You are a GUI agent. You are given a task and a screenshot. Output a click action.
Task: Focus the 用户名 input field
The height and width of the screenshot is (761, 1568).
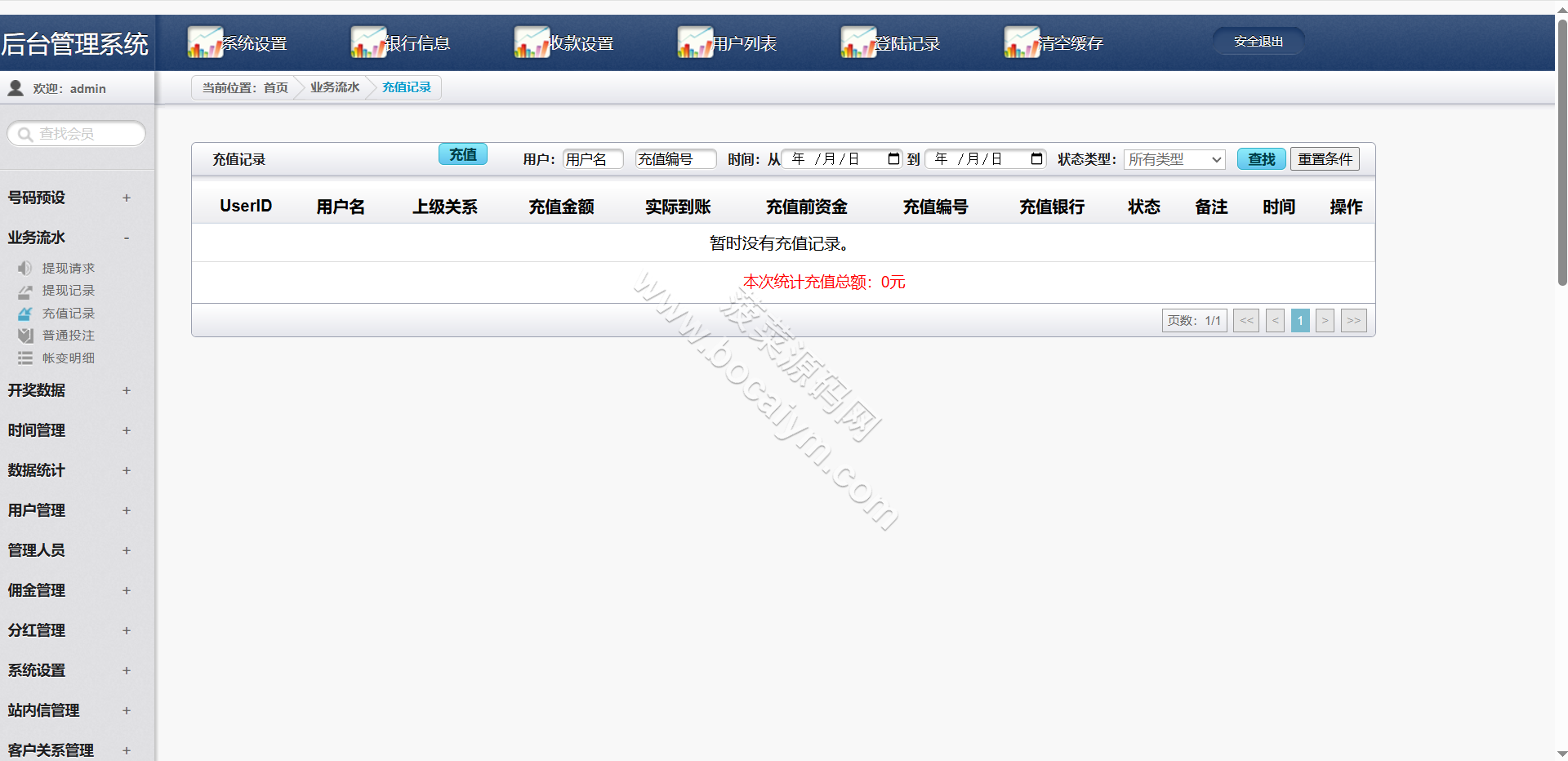[593, 159]
